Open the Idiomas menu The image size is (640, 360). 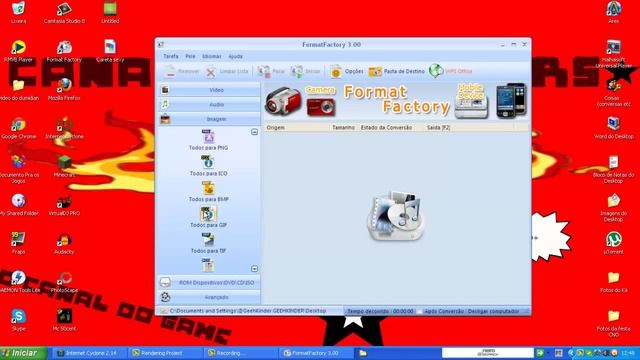point(211,56)
